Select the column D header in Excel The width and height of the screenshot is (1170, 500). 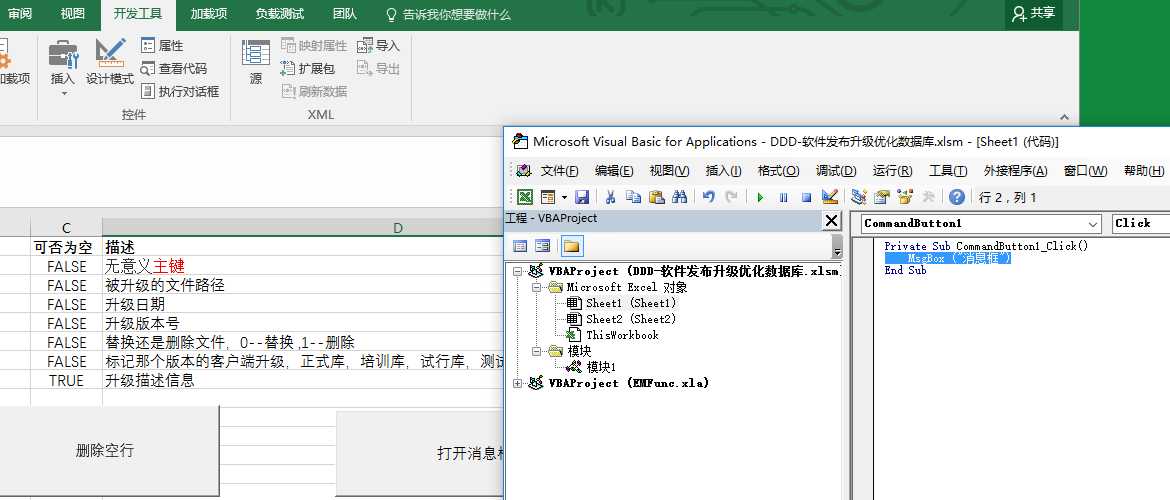(397, 228)
